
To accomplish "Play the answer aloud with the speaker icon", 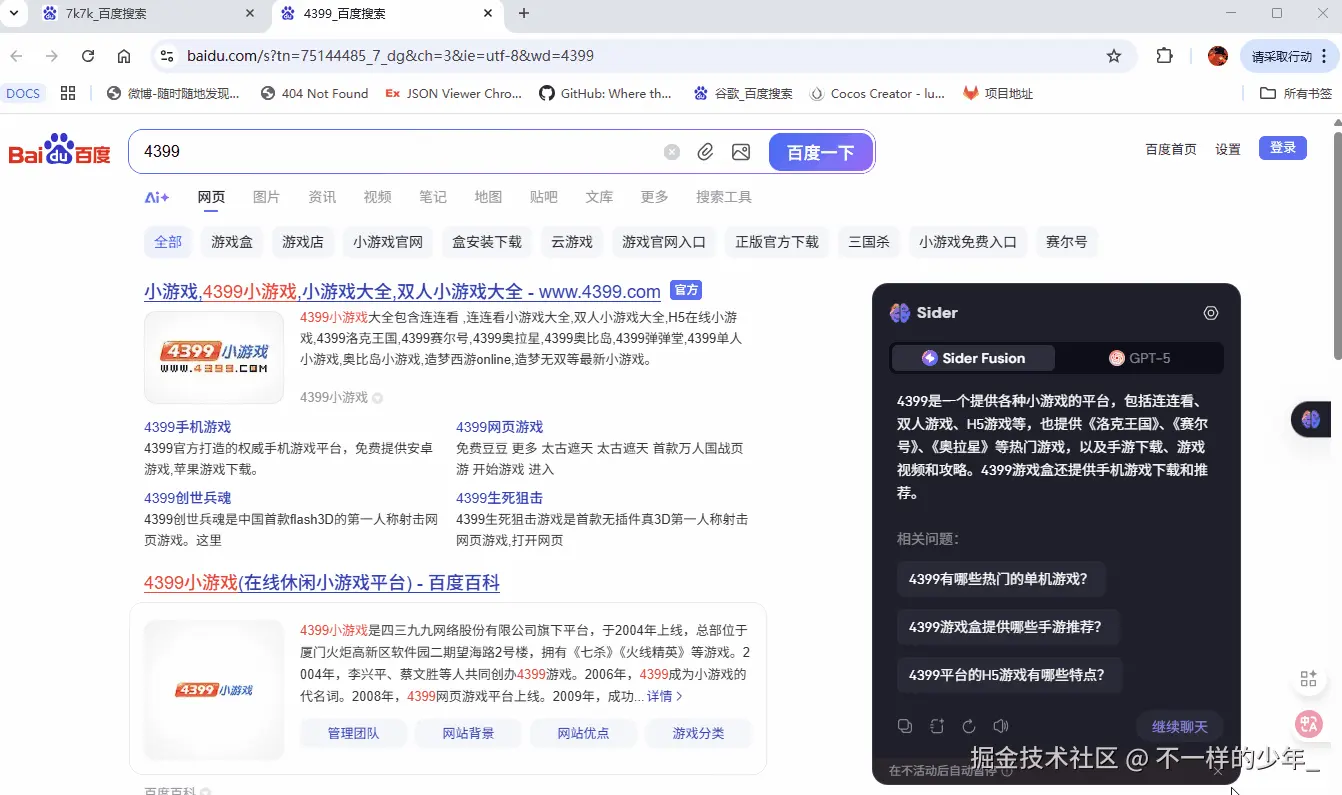I will pos(1000,725).
